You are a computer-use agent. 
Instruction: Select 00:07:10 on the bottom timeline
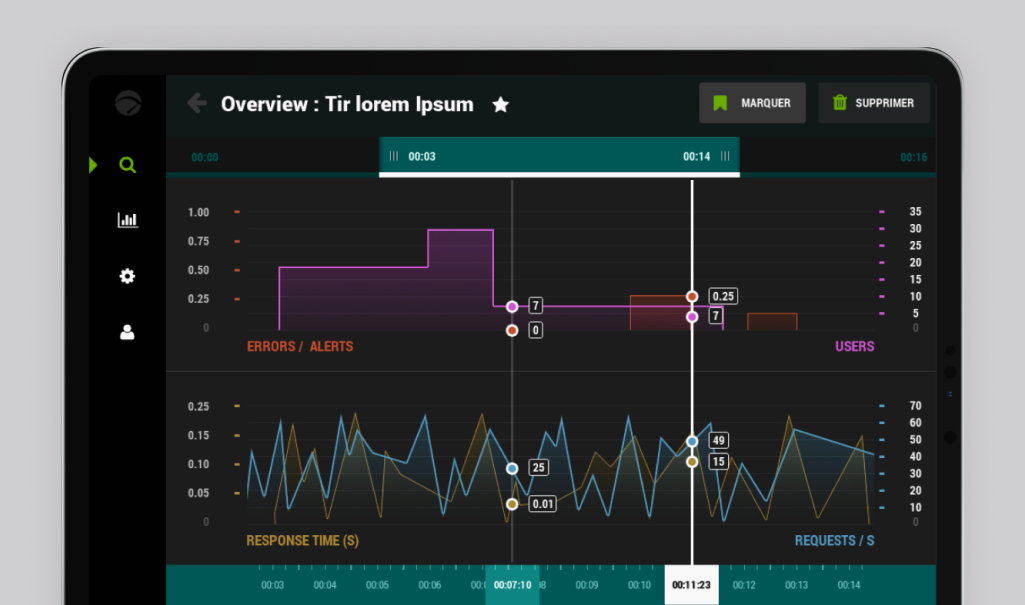tap(512, 584)
